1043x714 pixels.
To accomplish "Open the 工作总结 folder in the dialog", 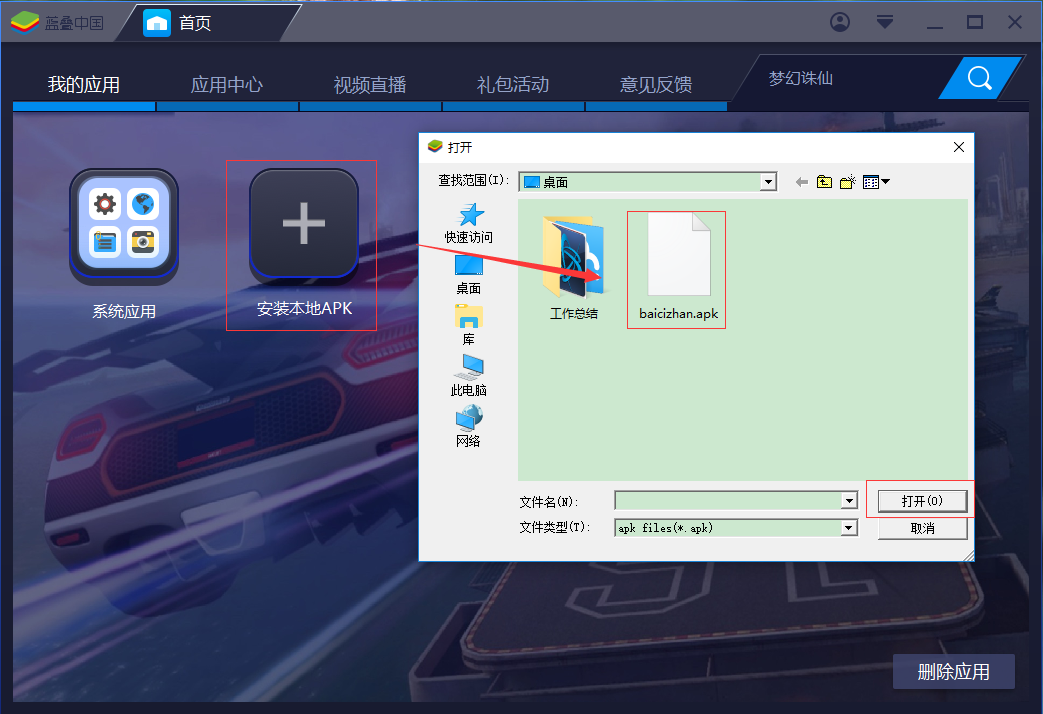I will [x=573, y=255].
